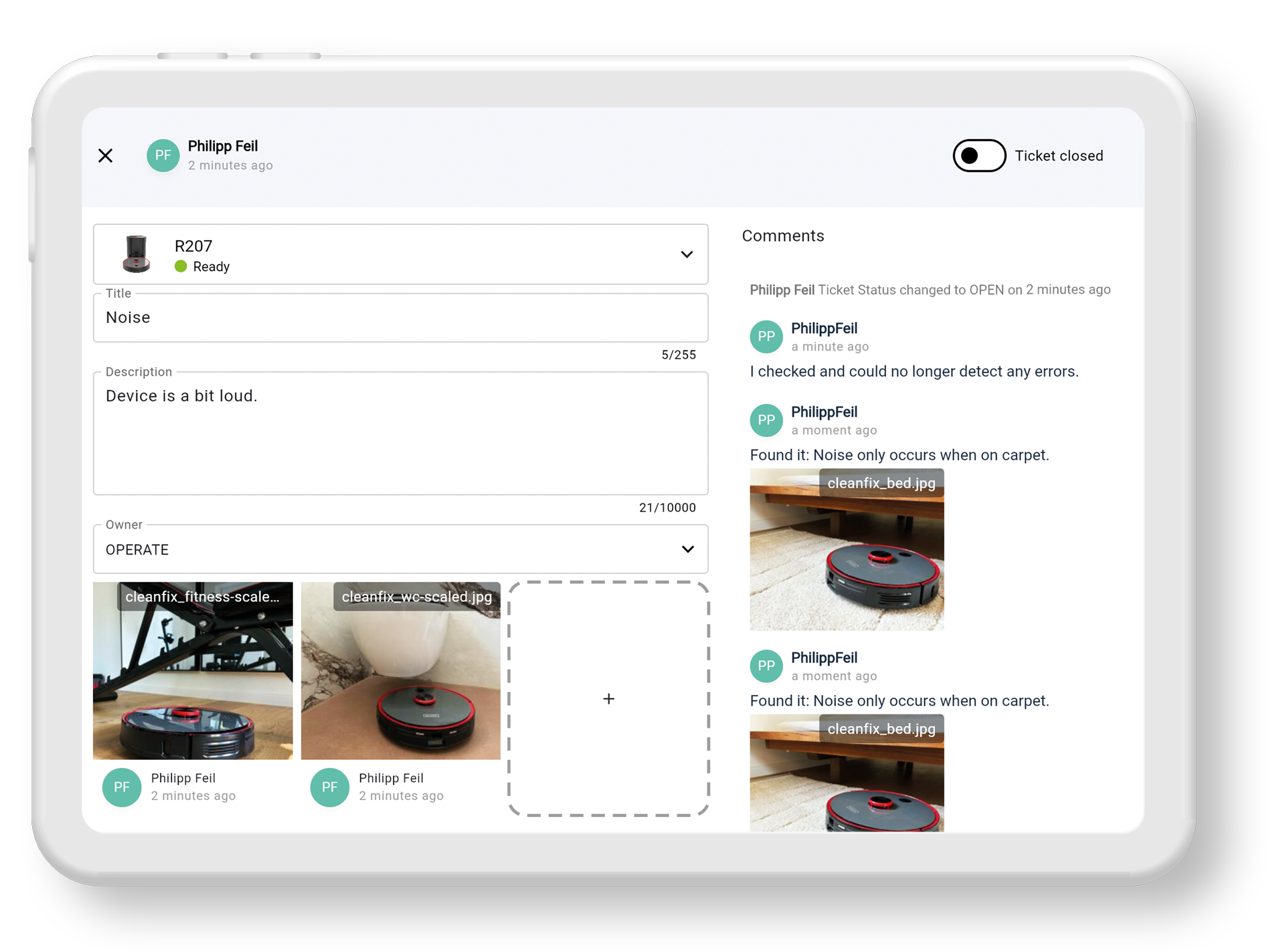1285x952 pixels.
Task: Click Philipp Feil name in header
Action: click(x=223, y=146)
